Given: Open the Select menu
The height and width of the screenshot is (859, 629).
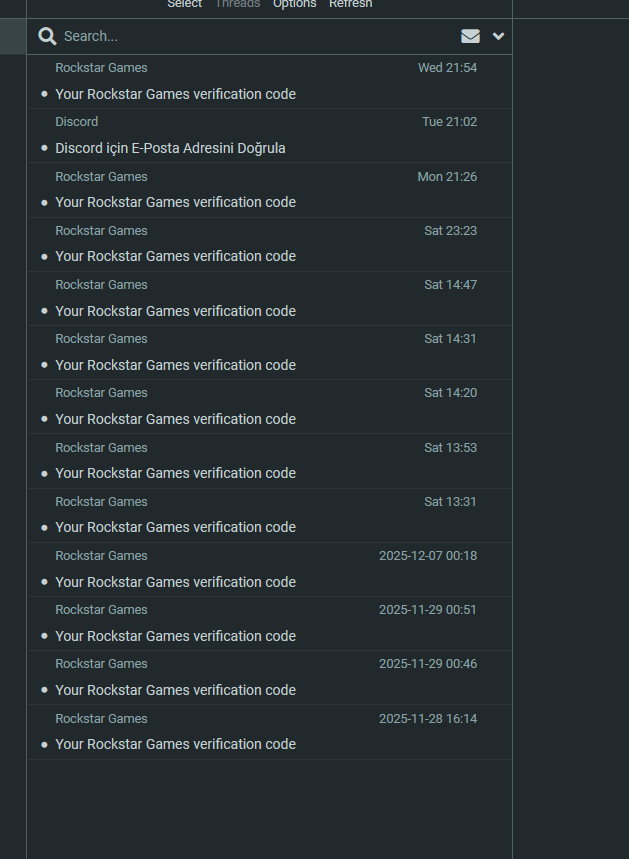Looking at the screenshot, I should tap(185, 4).
